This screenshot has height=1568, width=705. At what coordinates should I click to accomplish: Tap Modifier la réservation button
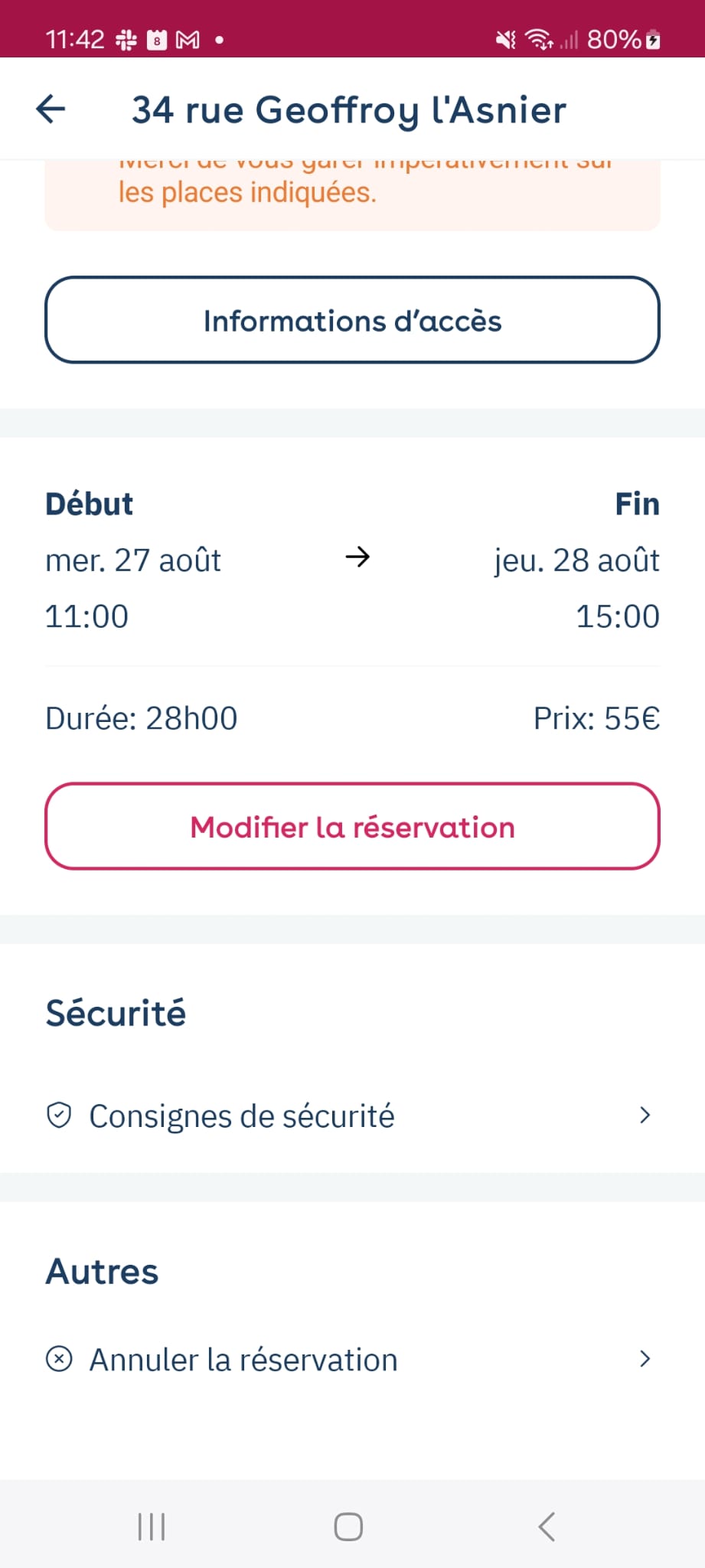tap(352, 826)
